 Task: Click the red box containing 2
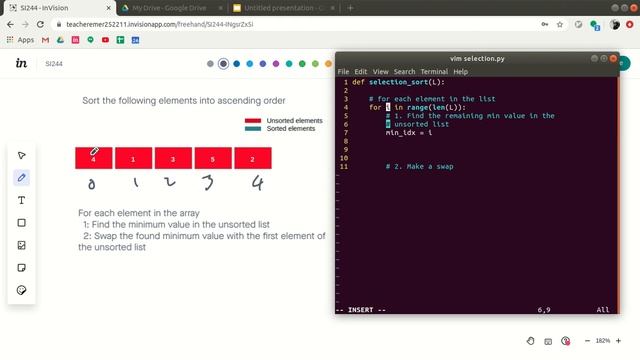(x=253, y=158)
